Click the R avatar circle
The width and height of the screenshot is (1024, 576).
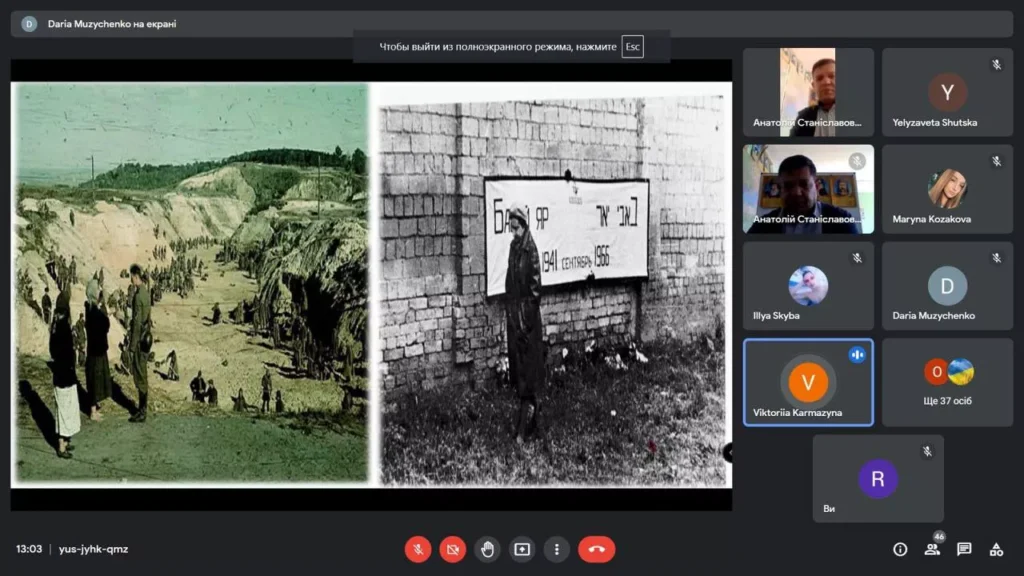pos(878,479)
